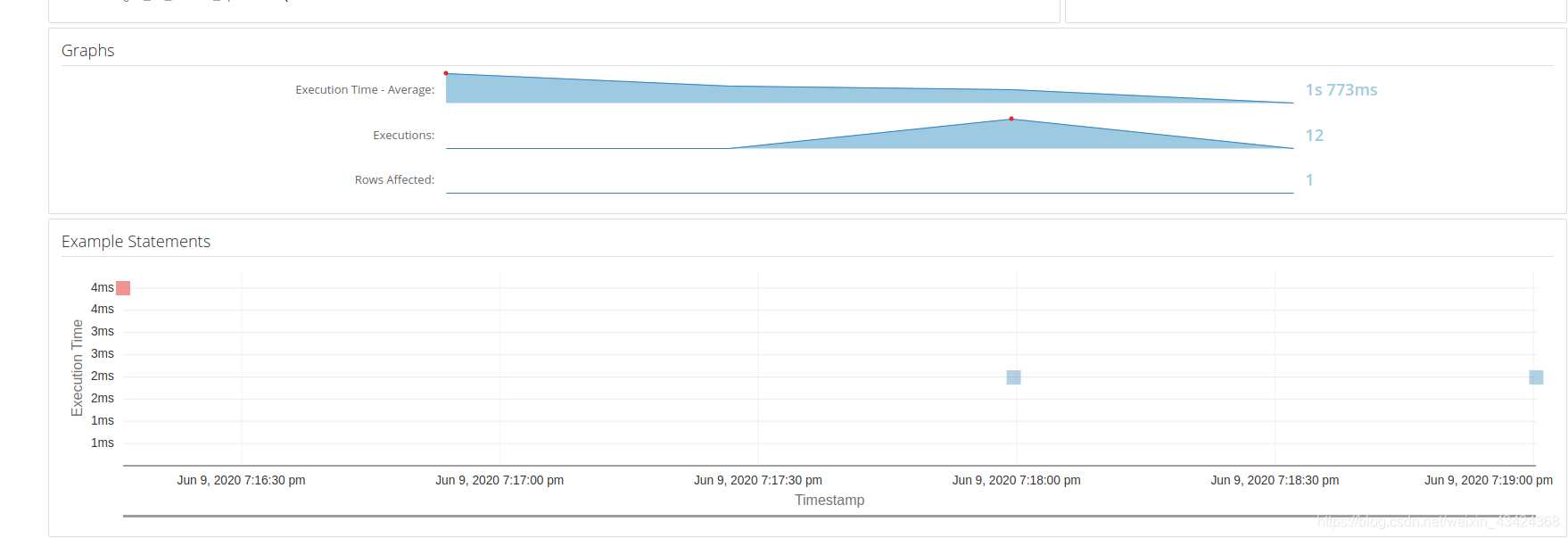Screen dimensions: 1568x538
Task: Select the blue marker near 7:18:00 pm
Action: 1013,377
